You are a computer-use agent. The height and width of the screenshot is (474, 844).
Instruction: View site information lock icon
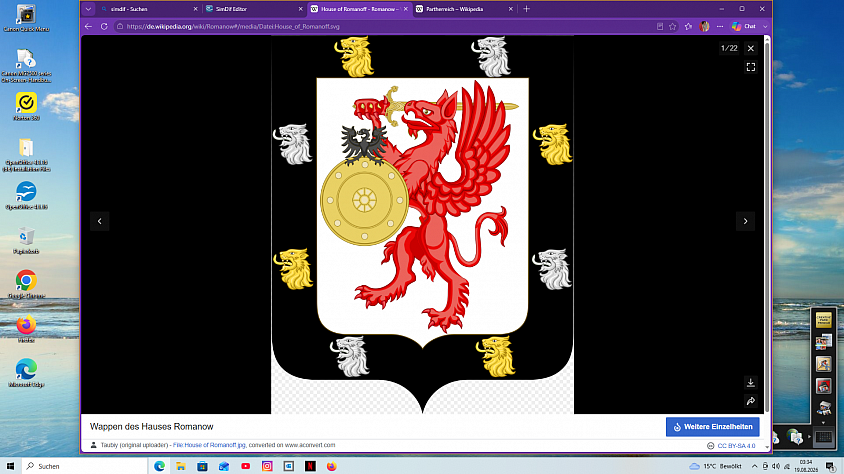(120, 26)
